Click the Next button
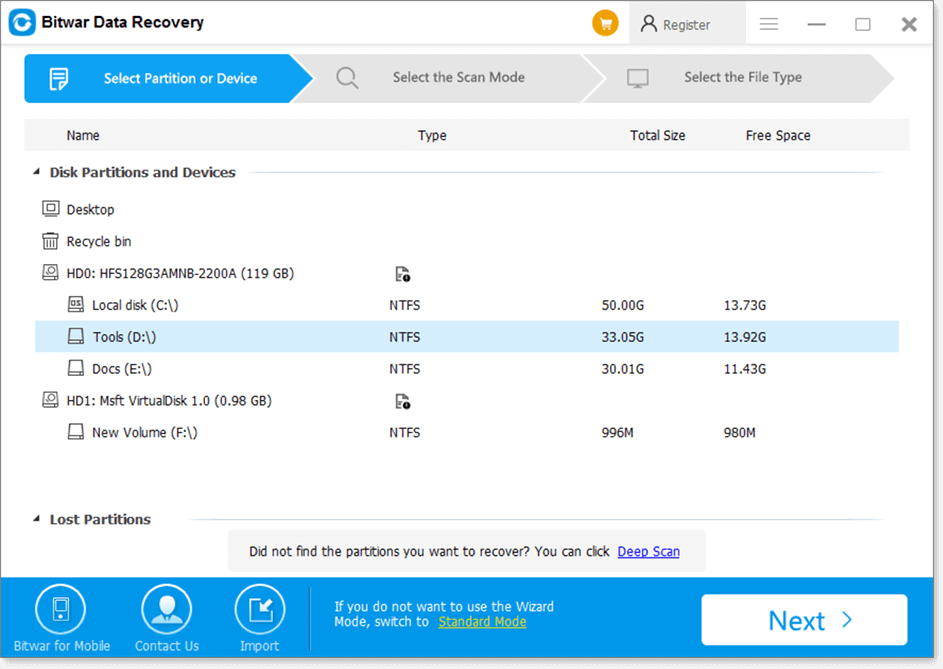Screen dimensions: 943x669 (804, 620)
